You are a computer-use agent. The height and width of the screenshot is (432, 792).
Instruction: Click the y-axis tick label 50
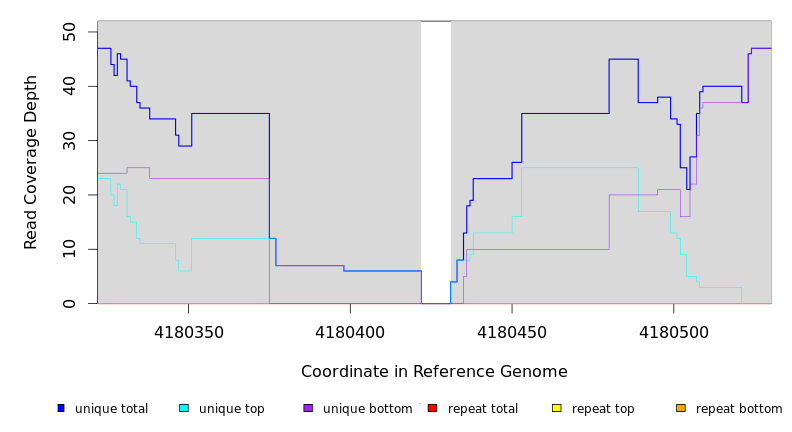69,33
